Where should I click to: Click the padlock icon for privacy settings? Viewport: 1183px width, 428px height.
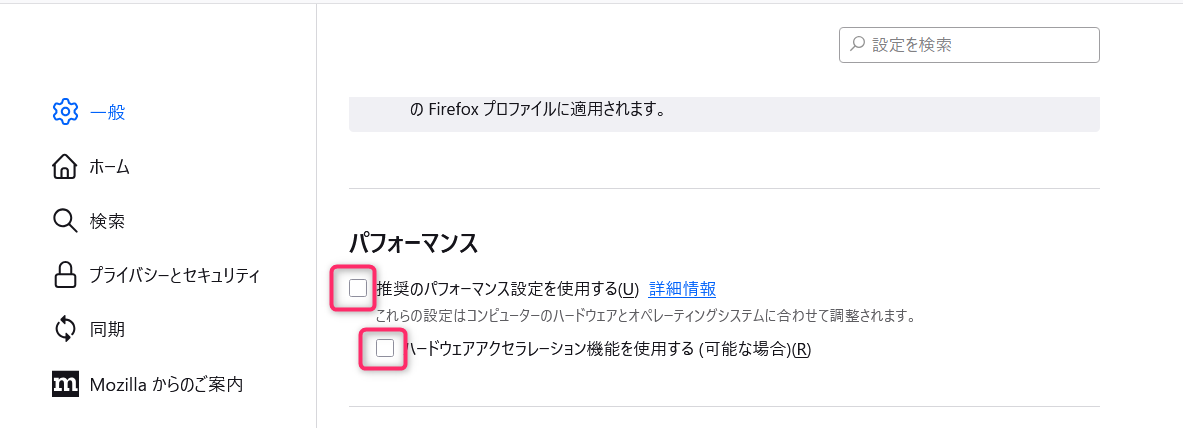[65, 274]
